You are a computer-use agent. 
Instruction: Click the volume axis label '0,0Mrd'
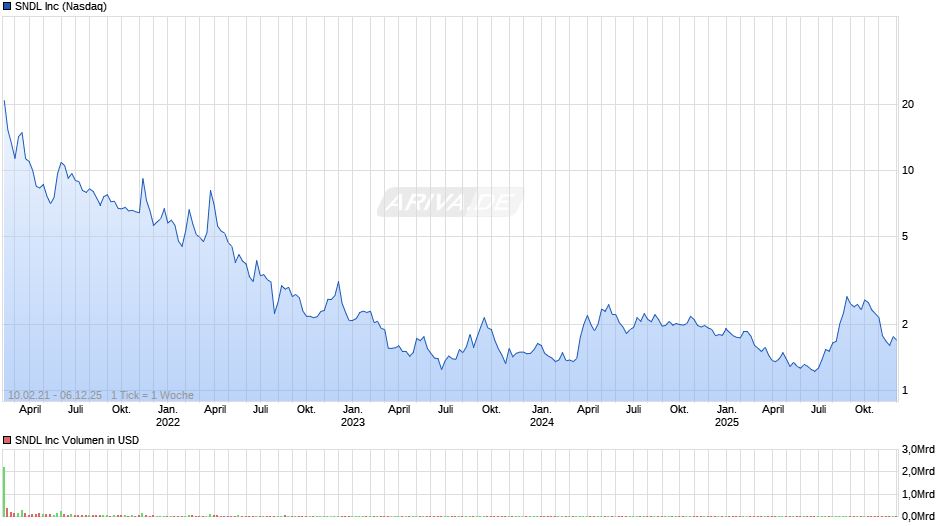click(918, 516)
